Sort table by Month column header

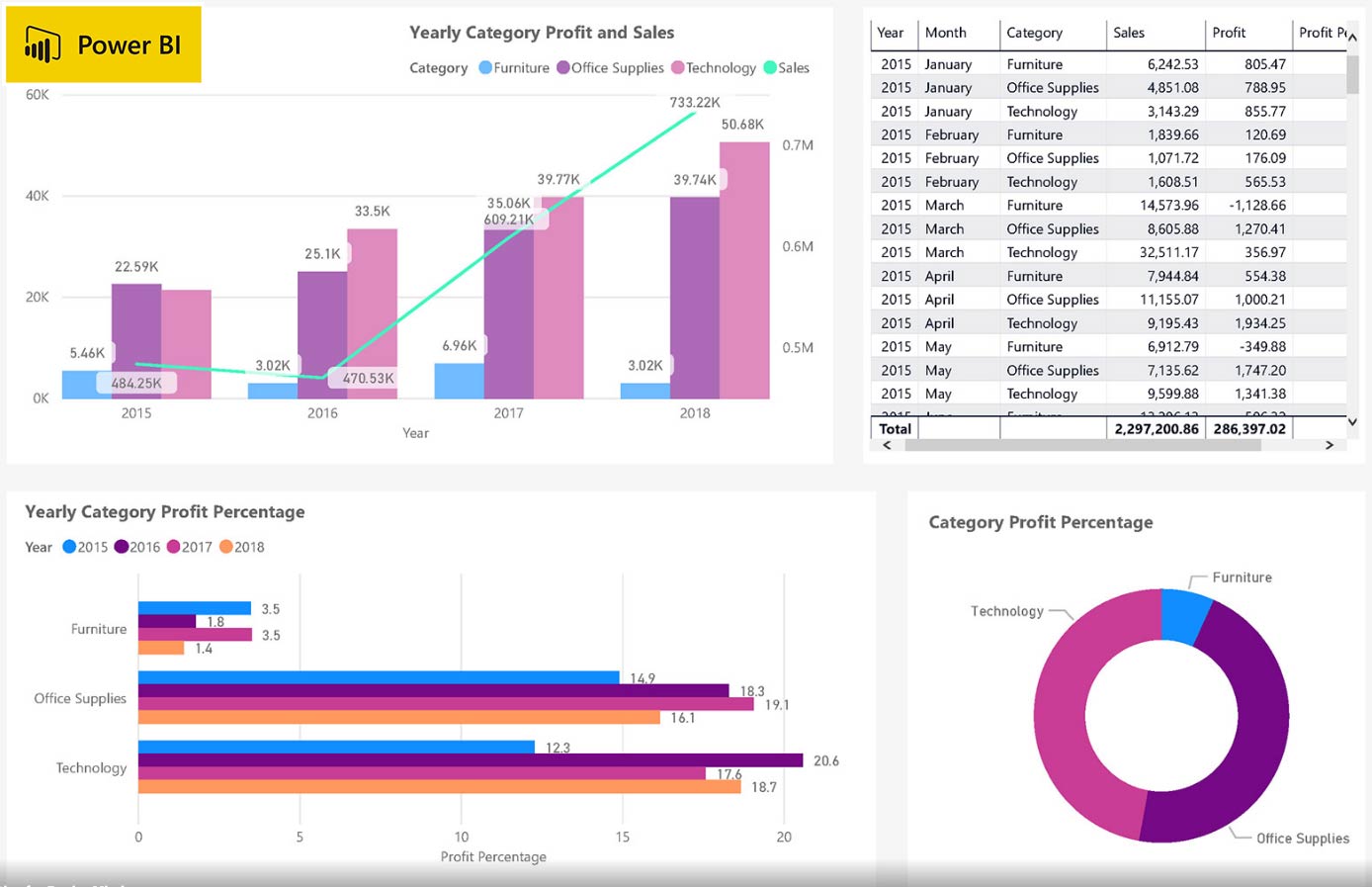[946, 33]
